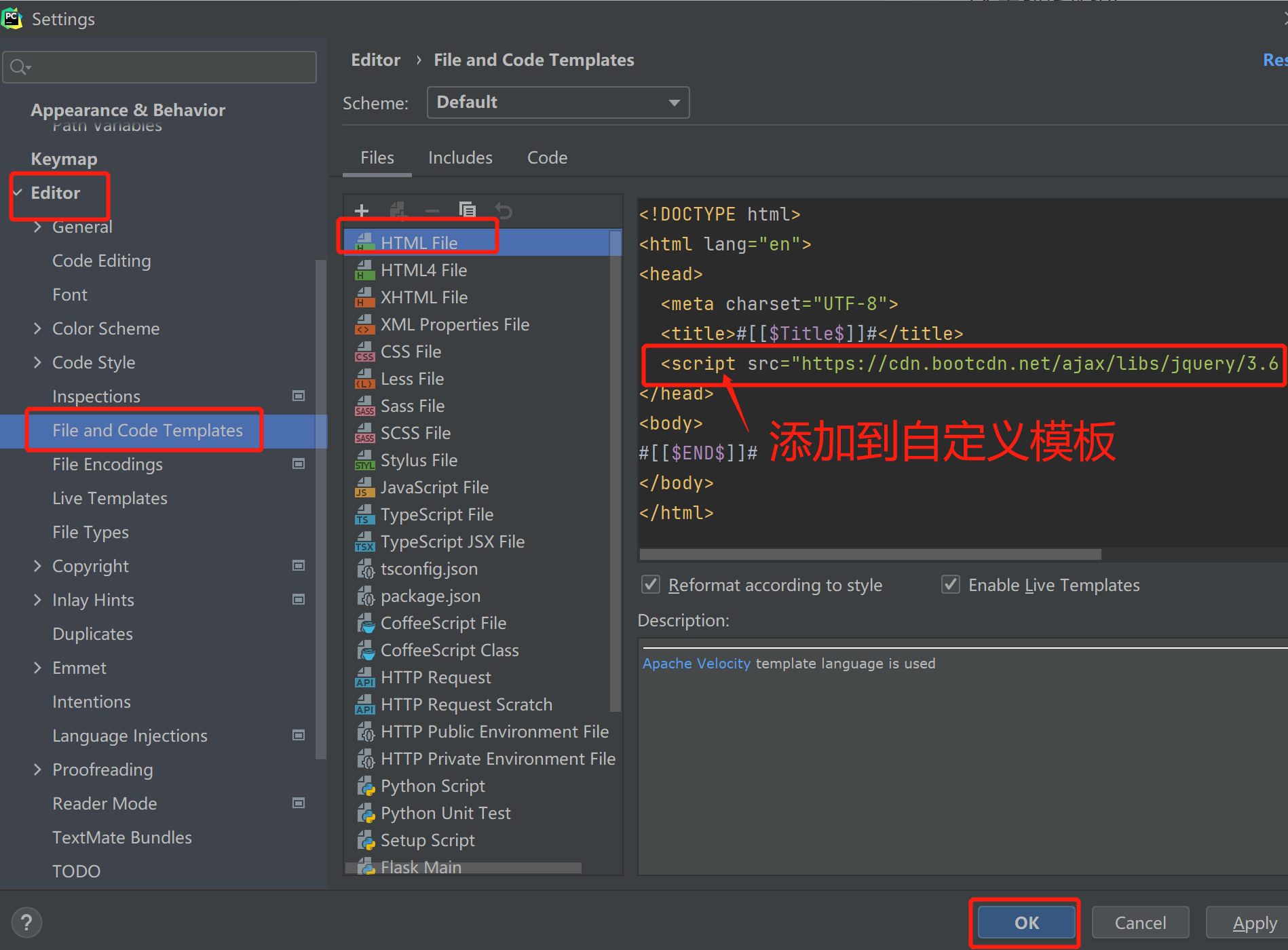Collapse the Editor tree section
This screenshot has height=950, width=1288.
[18, 193]
